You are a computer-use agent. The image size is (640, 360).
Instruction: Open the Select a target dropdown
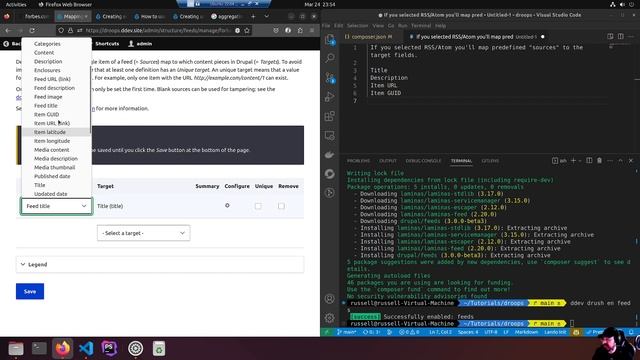(143, 233)
